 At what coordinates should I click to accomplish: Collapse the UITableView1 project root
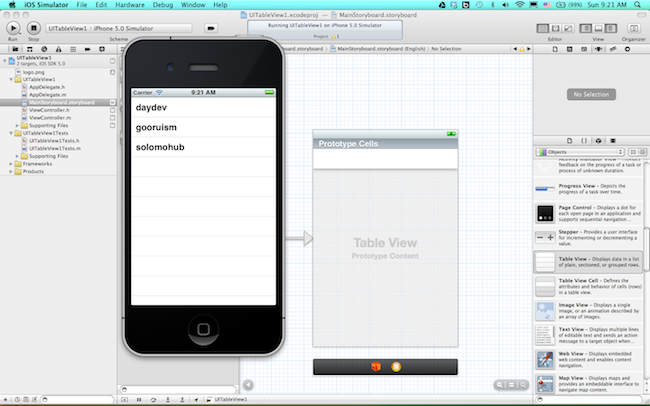[5, 61]
